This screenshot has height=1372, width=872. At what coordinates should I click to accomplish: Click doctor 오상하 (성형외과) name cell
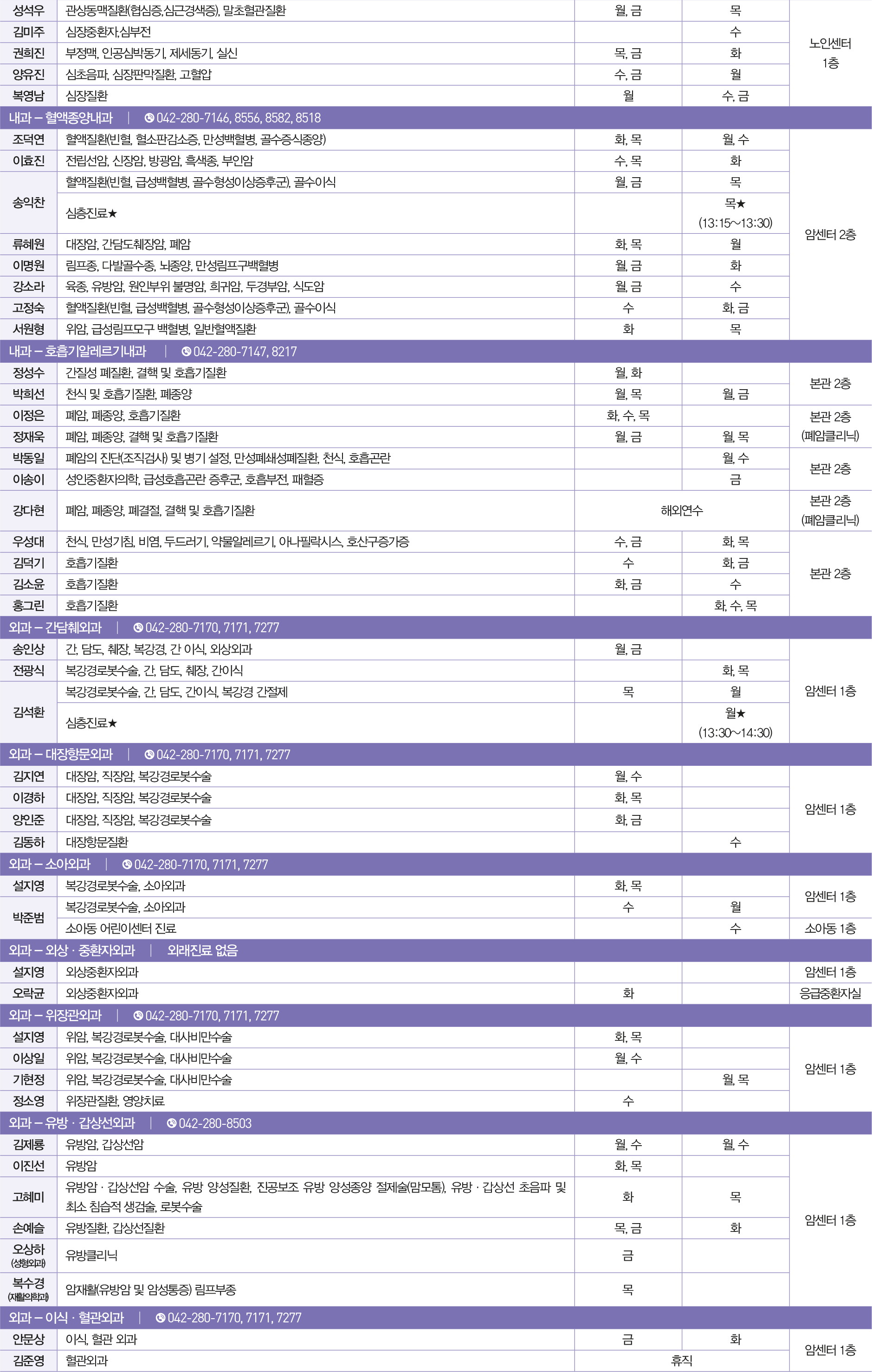28,1255
